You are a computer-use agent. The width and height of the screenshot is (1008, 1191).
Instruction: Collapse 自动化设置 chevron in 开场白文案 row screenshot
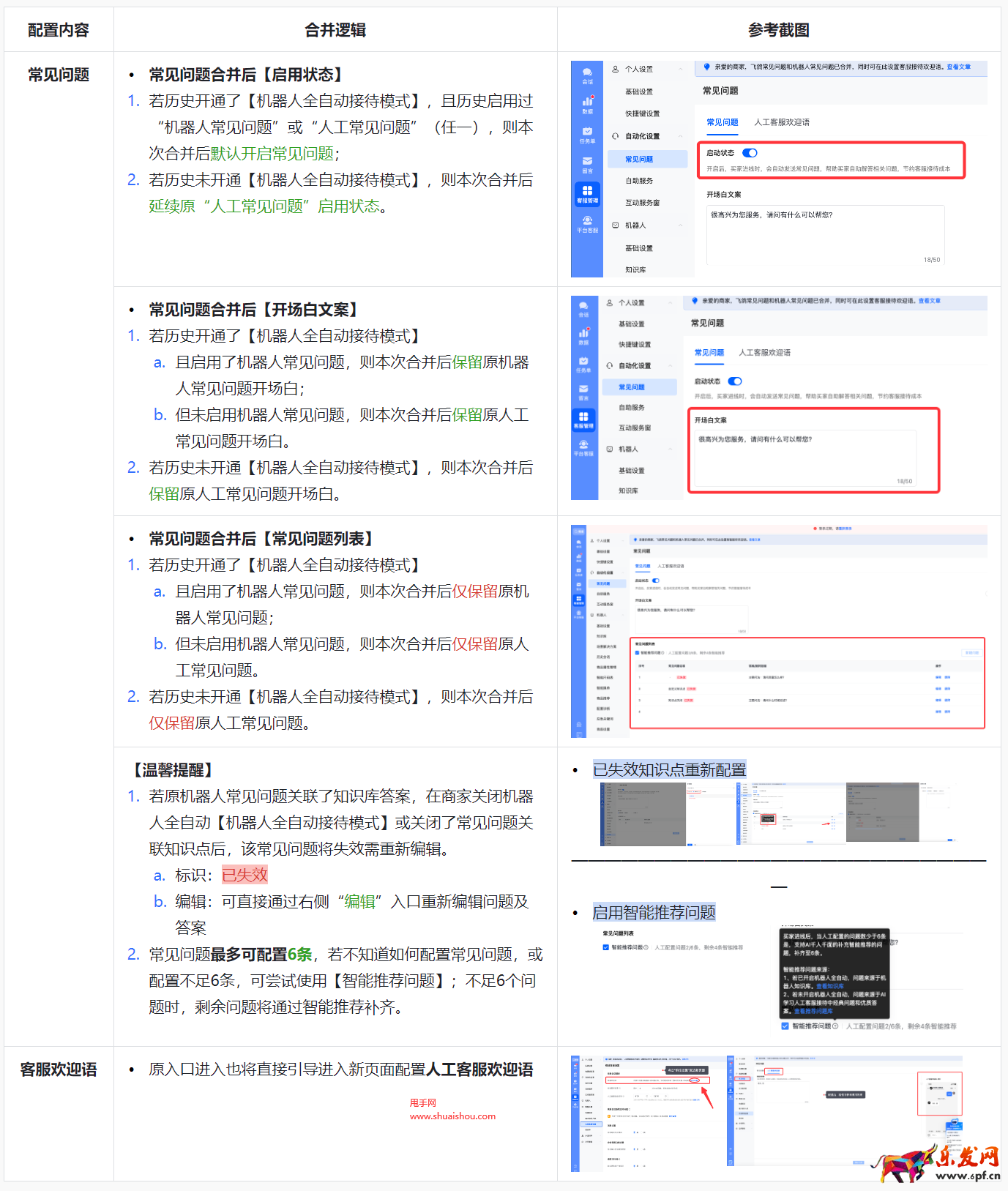pos(669,365)
